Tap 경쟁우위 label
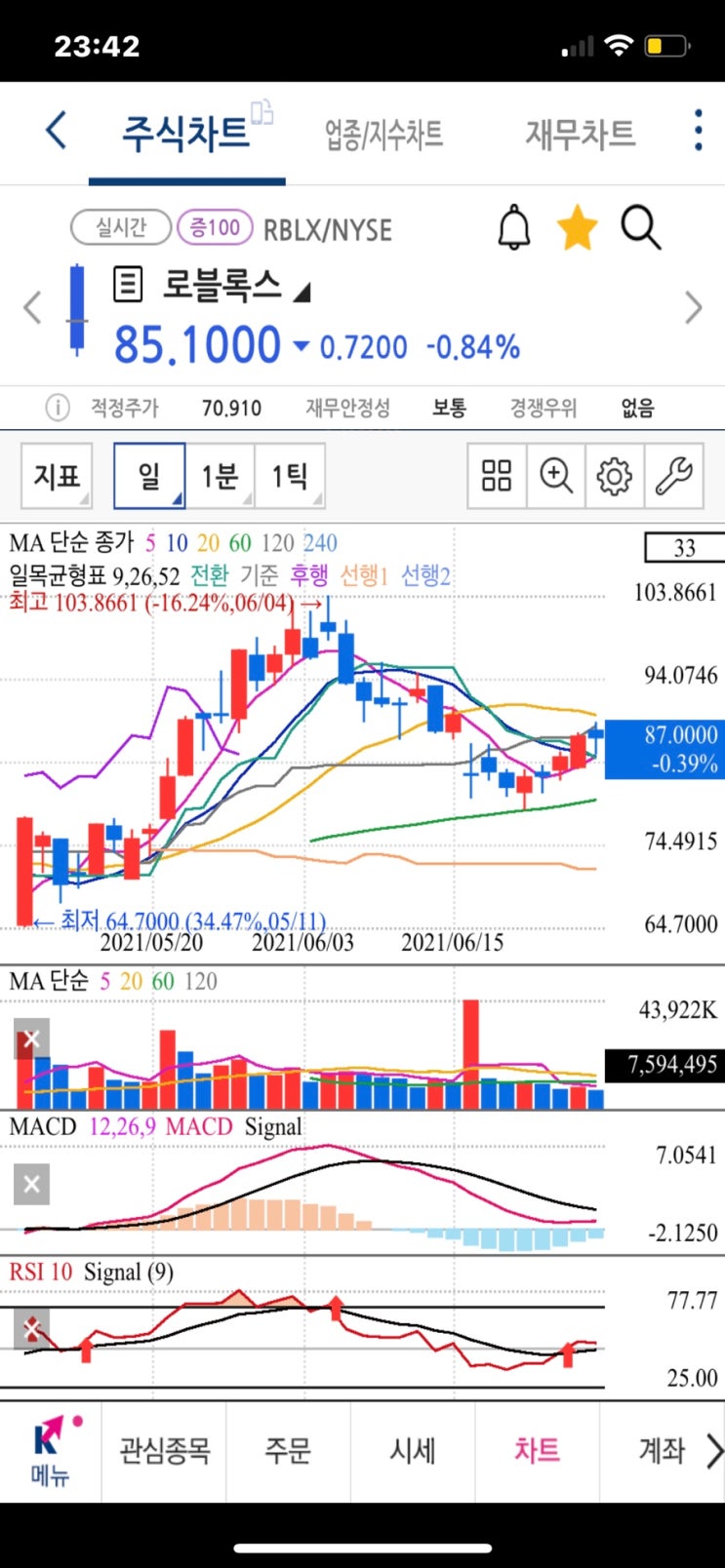The height and width of the screenshot is (1568, 725). point(544,408)
